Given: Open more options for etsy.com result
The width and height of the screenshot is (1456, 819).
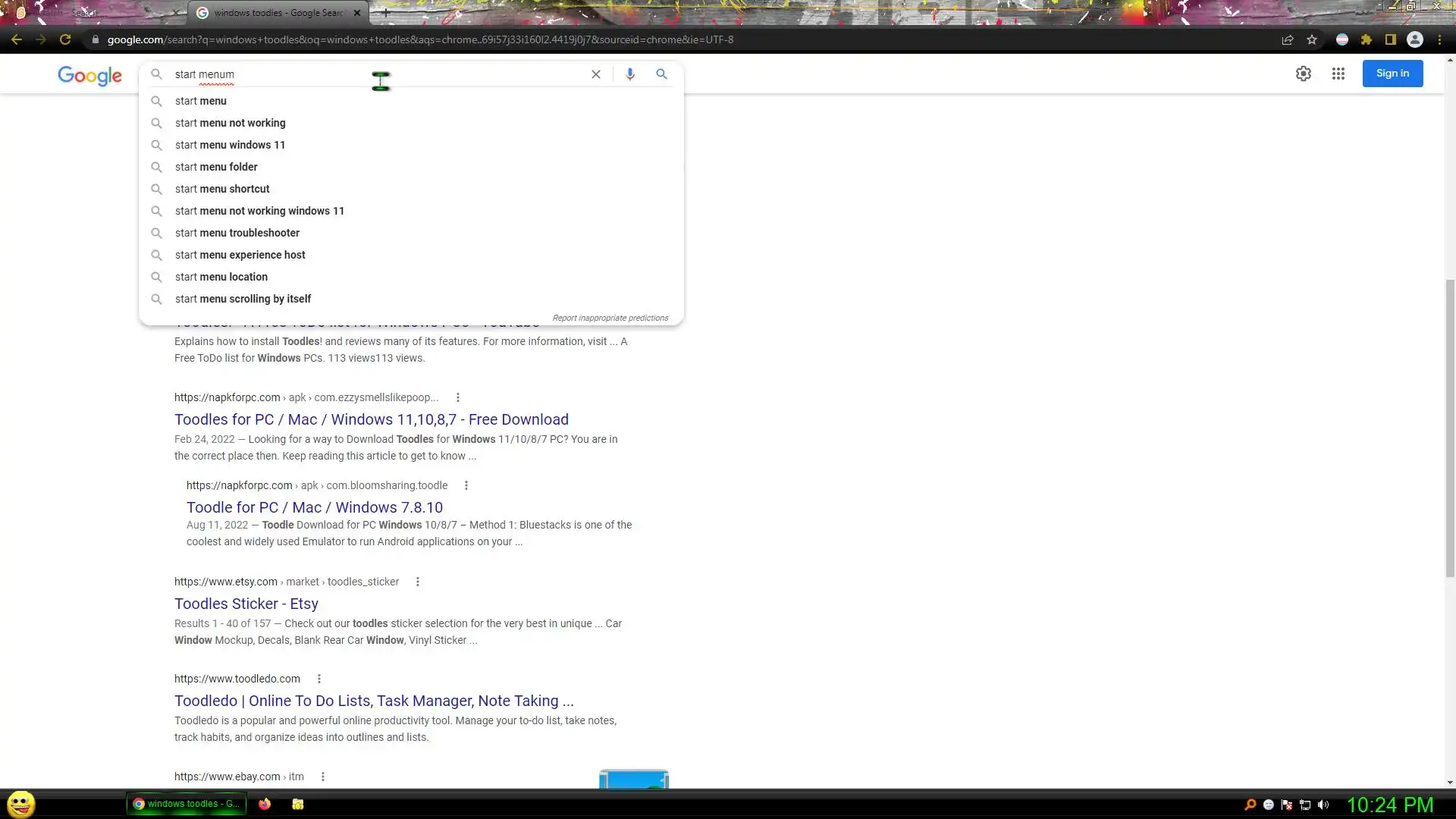Looking at the screenshot, I should point(417,582).
